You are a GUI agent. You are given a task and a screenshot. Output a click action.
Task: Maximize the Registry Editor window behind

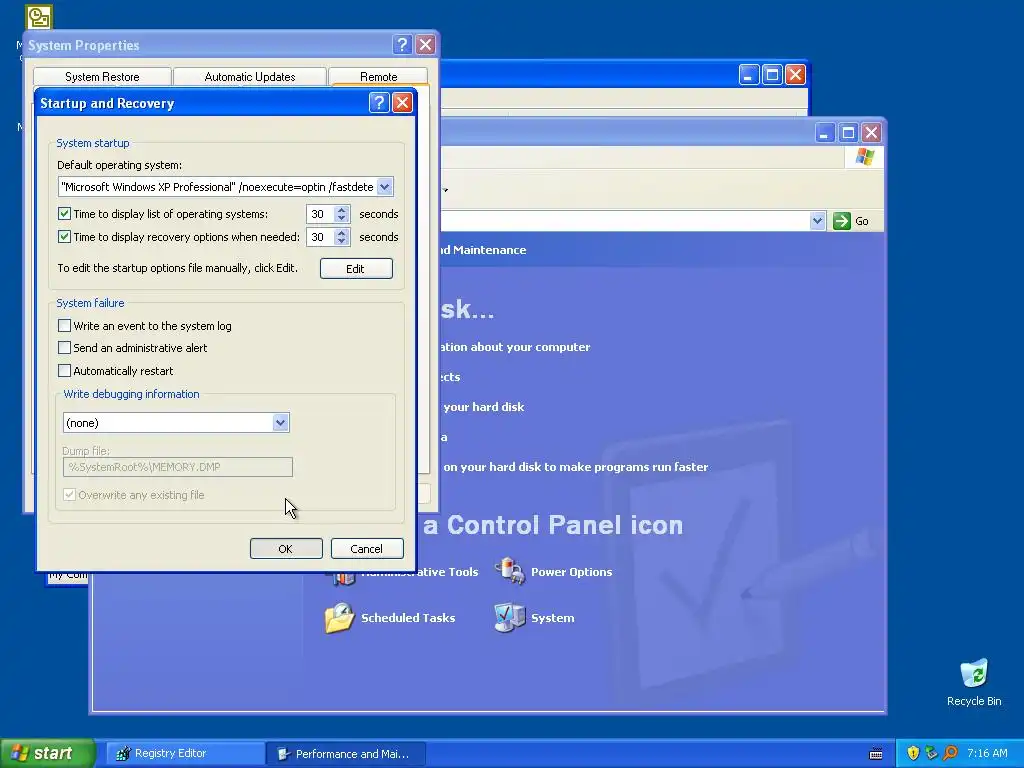[x=772, y=74]
